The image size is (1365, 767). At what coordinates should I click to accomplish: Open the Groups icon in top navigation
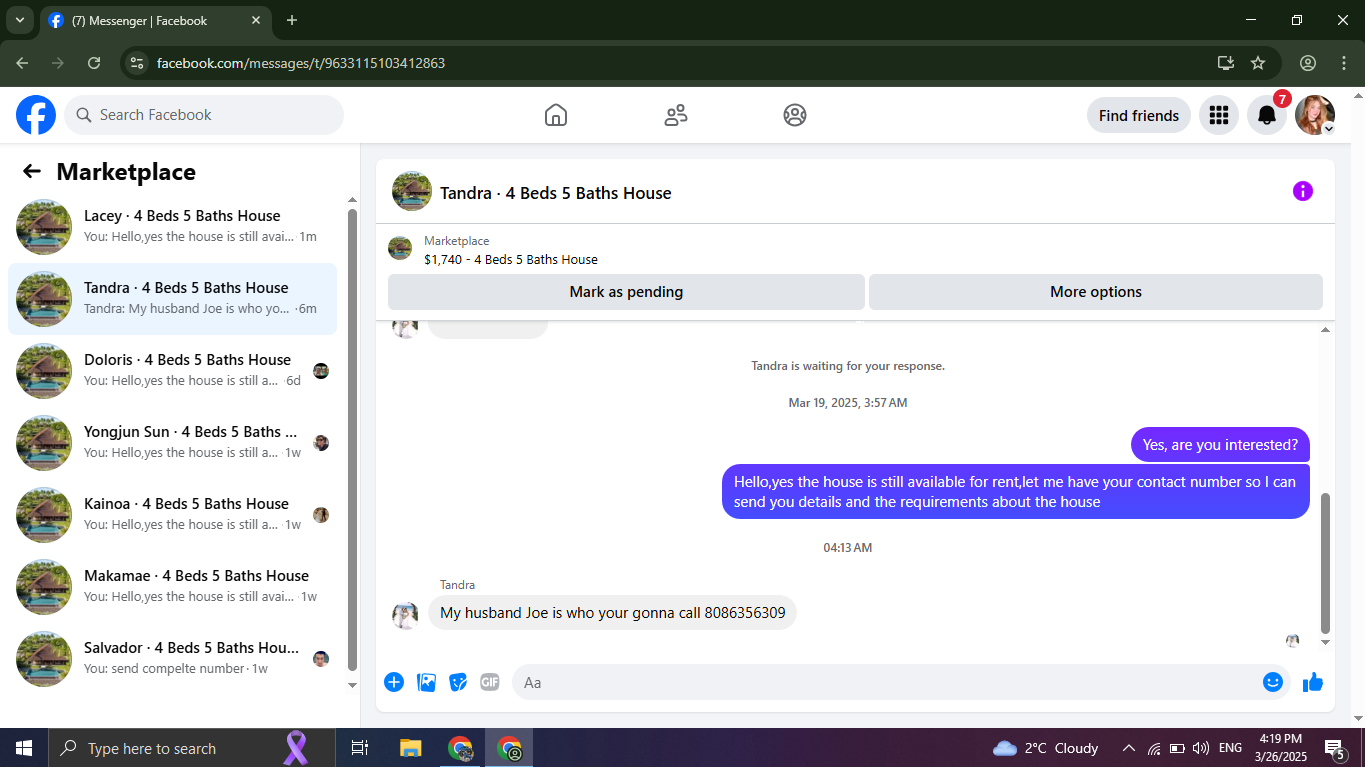tap(795, 115)
